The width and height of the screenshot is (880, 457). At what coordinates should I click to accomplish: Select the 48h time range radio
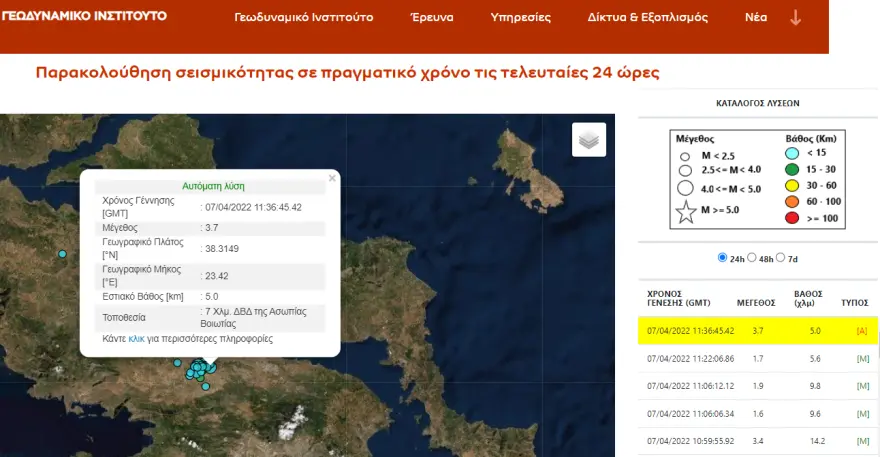point(753,258)
